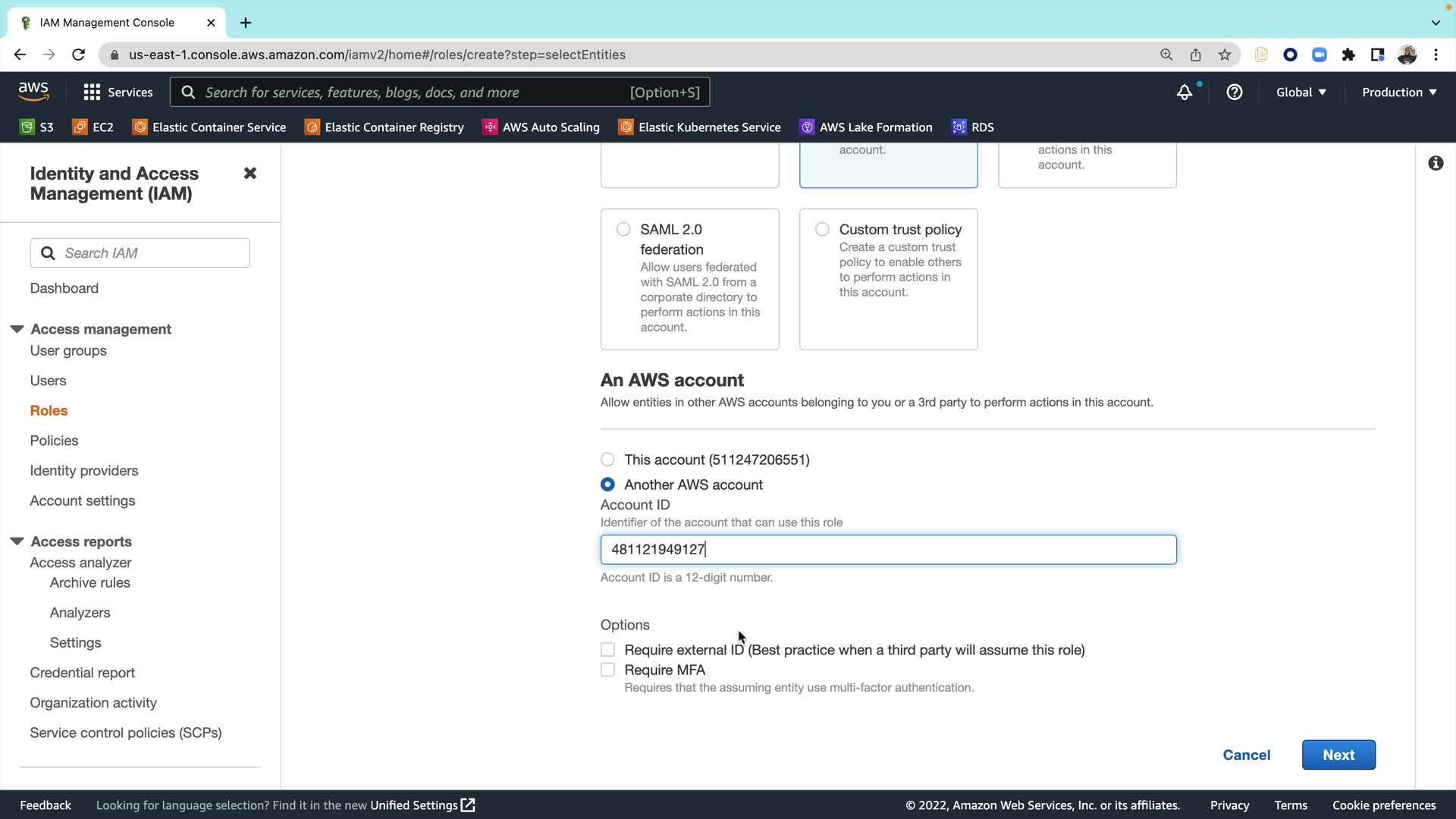Click the info panel icon at right
The width and height of the screenshot is (1456, 819).
1436,163
